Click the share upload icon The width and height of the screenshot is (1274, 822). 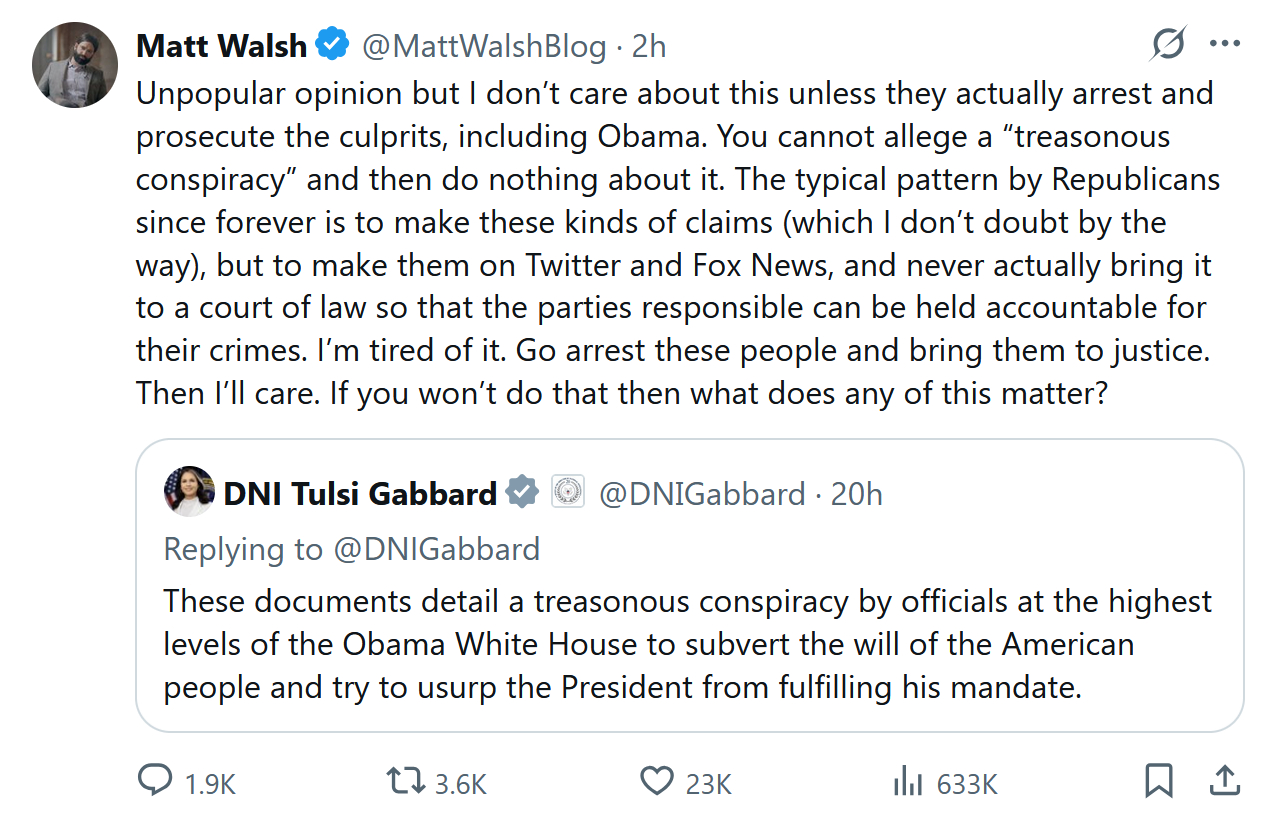tap(1223, 781)
